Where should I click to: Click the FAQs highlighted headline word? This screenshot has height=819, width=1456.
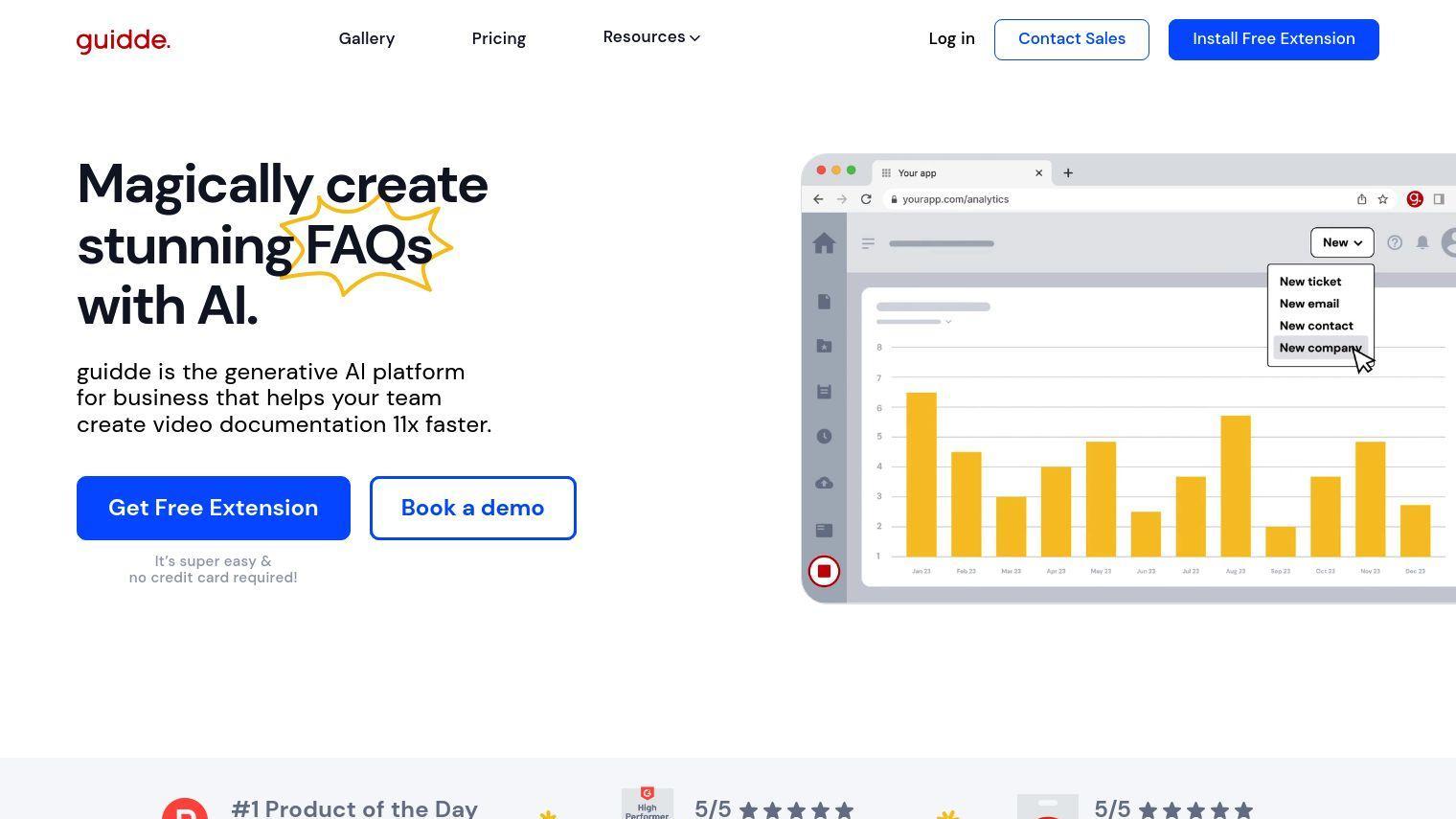coord(369,245)
